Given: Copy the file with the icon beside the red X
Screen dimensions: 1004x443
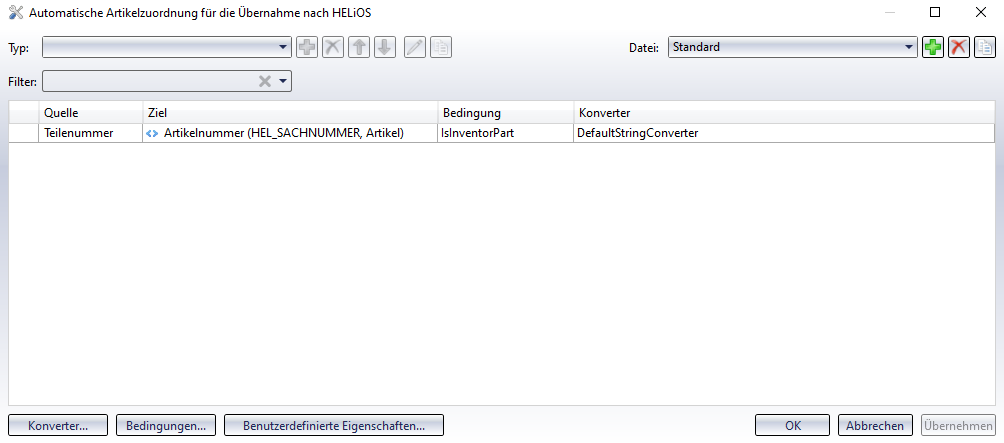Looking at the screenshot, I should 985,47.
